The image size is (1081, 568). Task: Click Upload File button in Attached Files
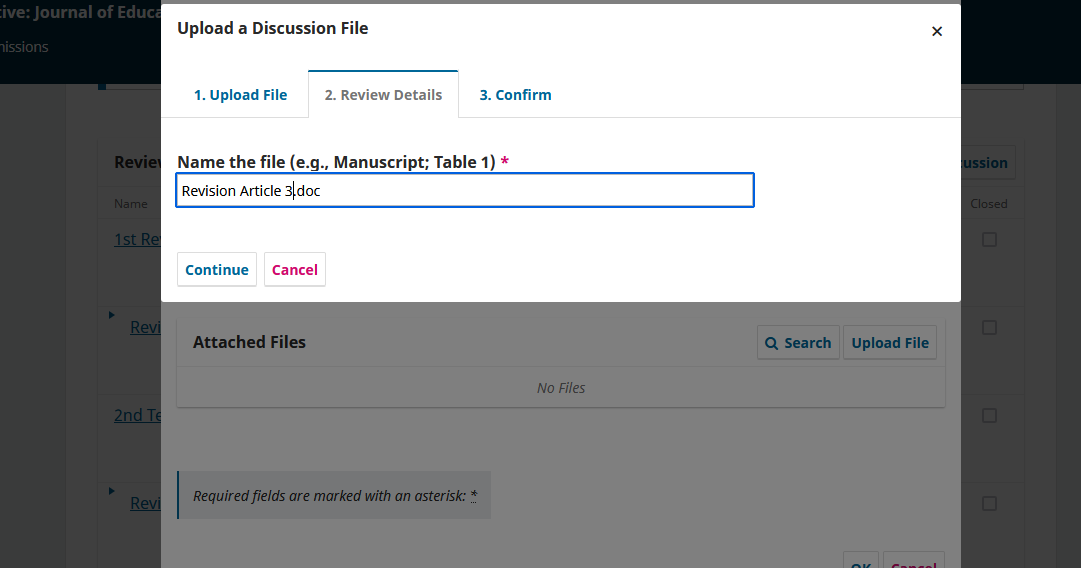tap(890, 343)
